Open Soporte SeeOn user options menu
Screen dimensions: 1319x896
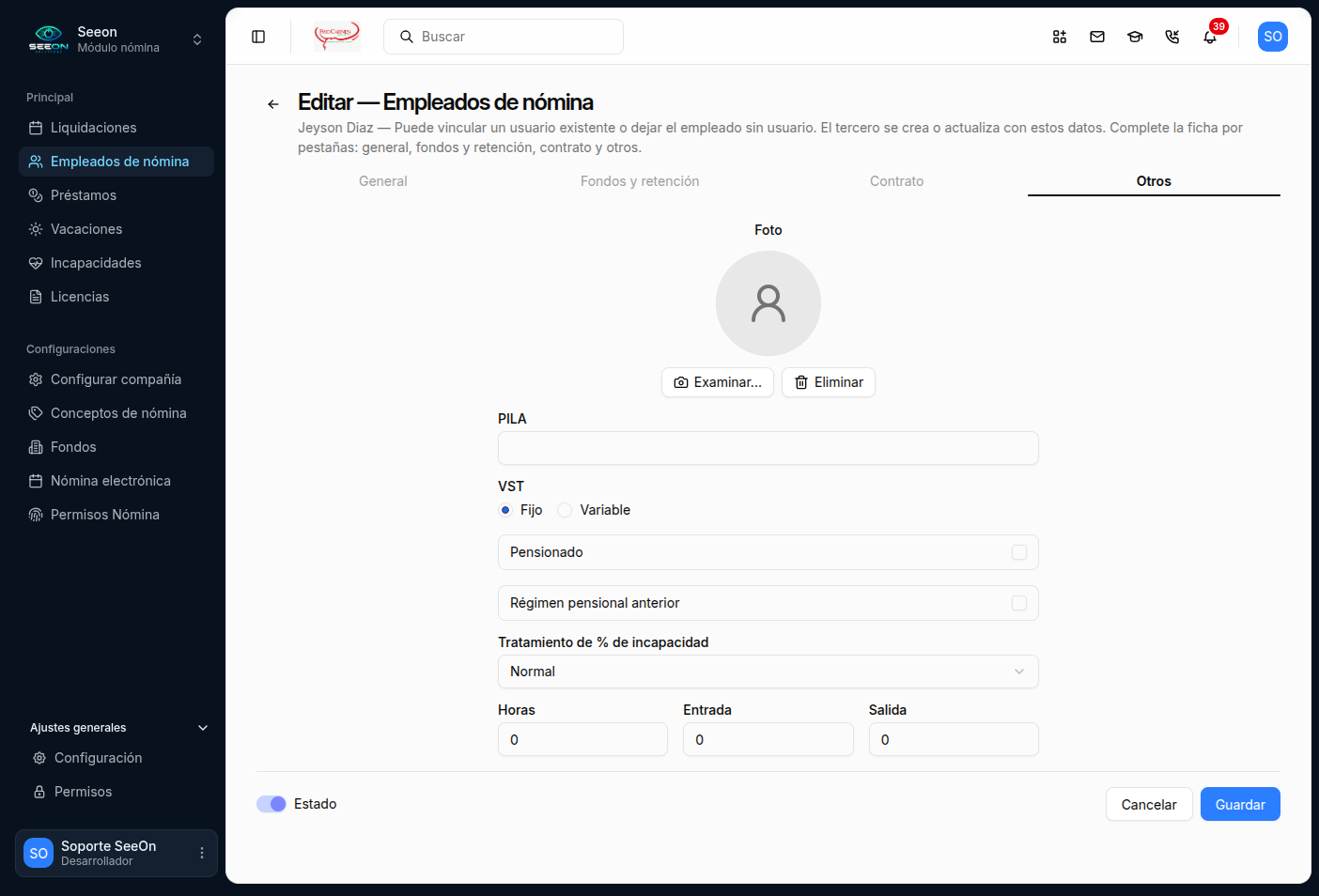coord(202,853)
